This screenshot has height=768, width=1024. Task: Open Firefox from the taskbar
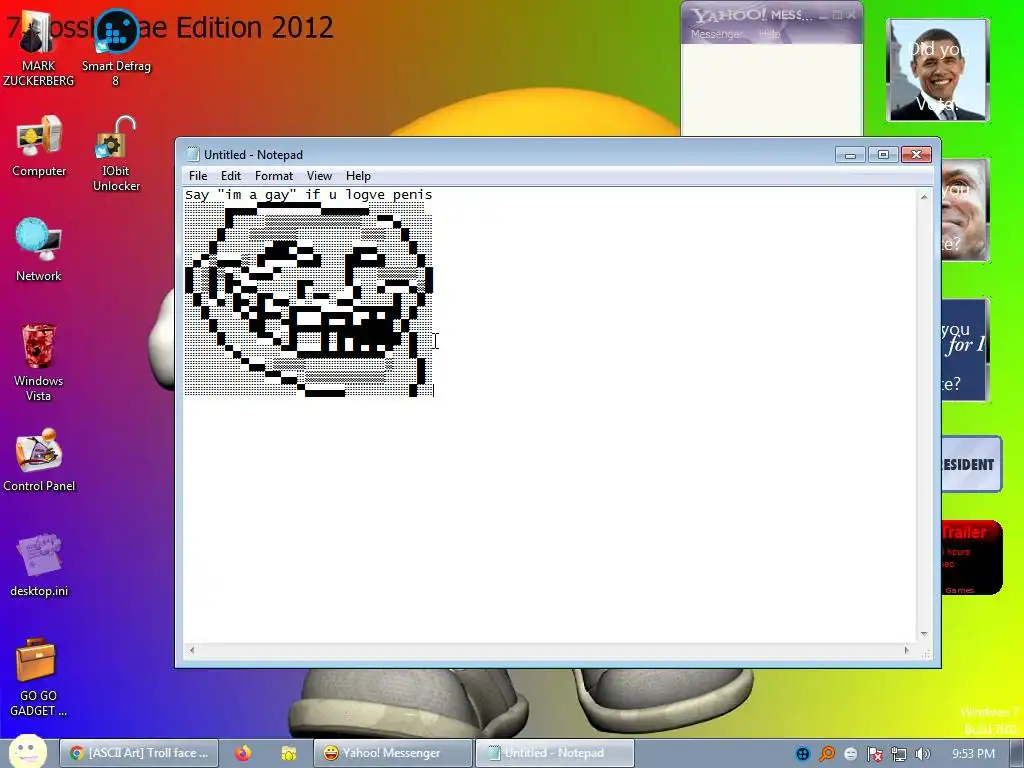click(x=243, y=753)
